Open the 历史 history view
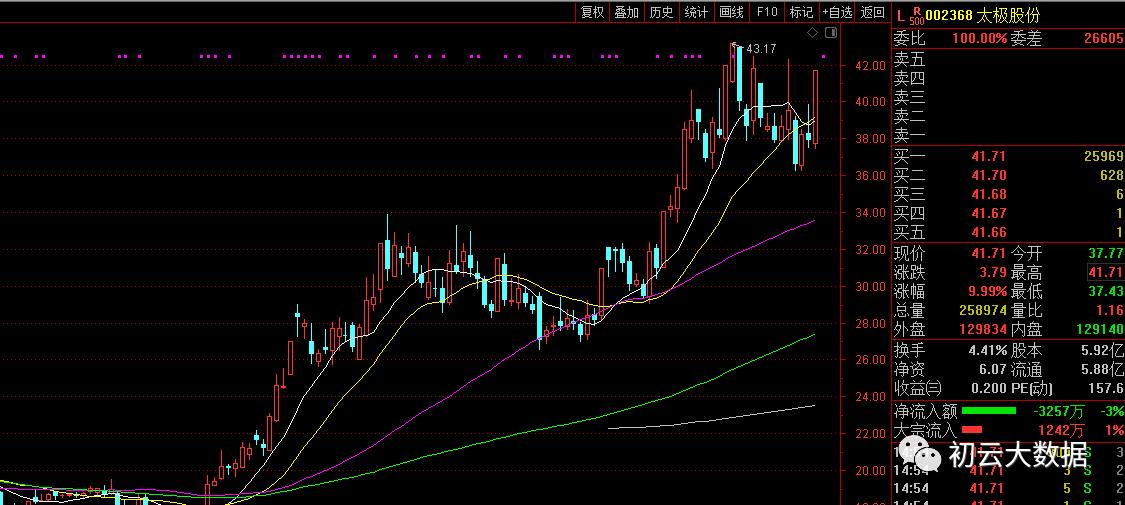 point(662,11)
